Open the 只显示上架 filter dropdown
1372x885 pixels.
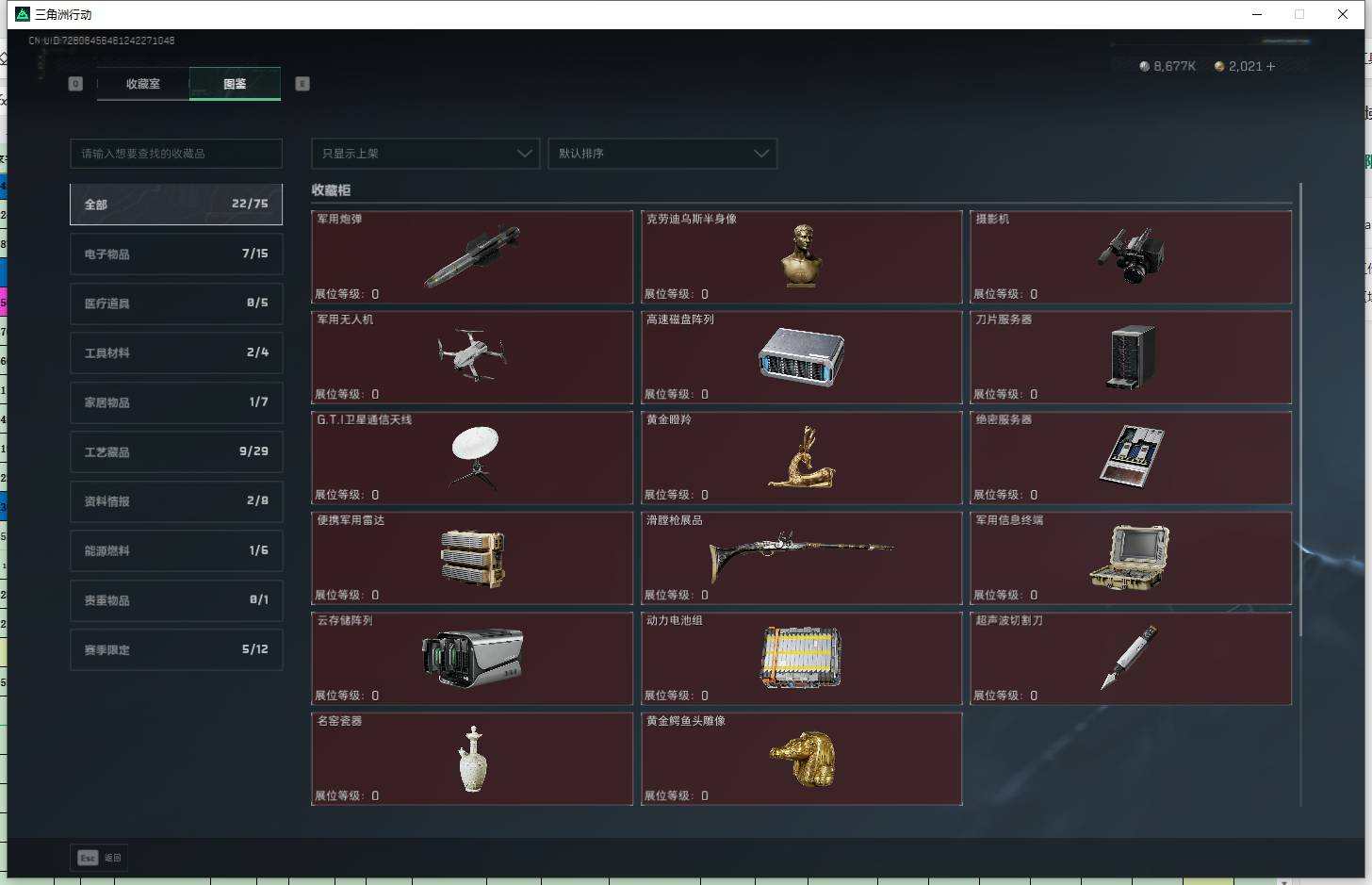click(x=425, y=154)
